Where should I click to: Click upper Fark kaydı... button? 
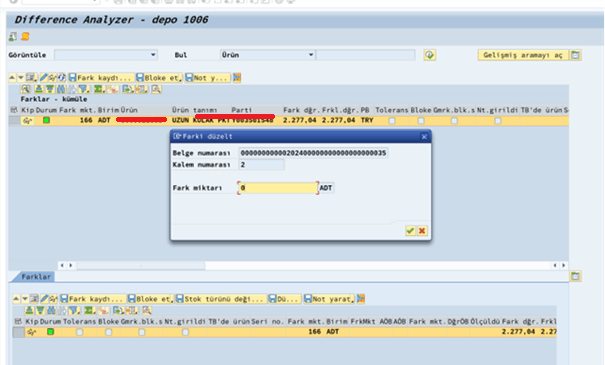pyautogui.click(x=101, y=78)
